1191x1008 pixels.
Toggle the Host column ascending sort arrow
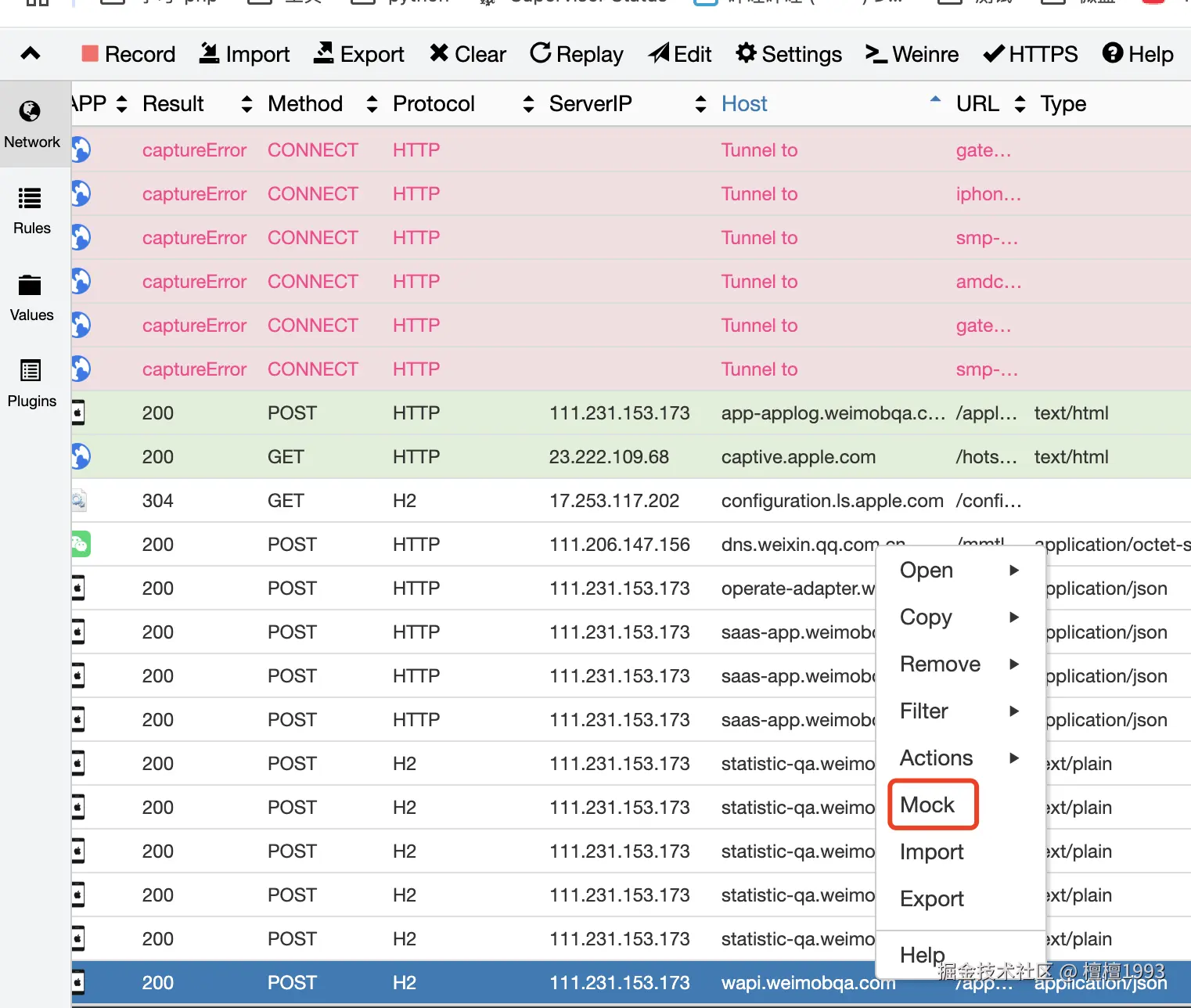point(935,99)
